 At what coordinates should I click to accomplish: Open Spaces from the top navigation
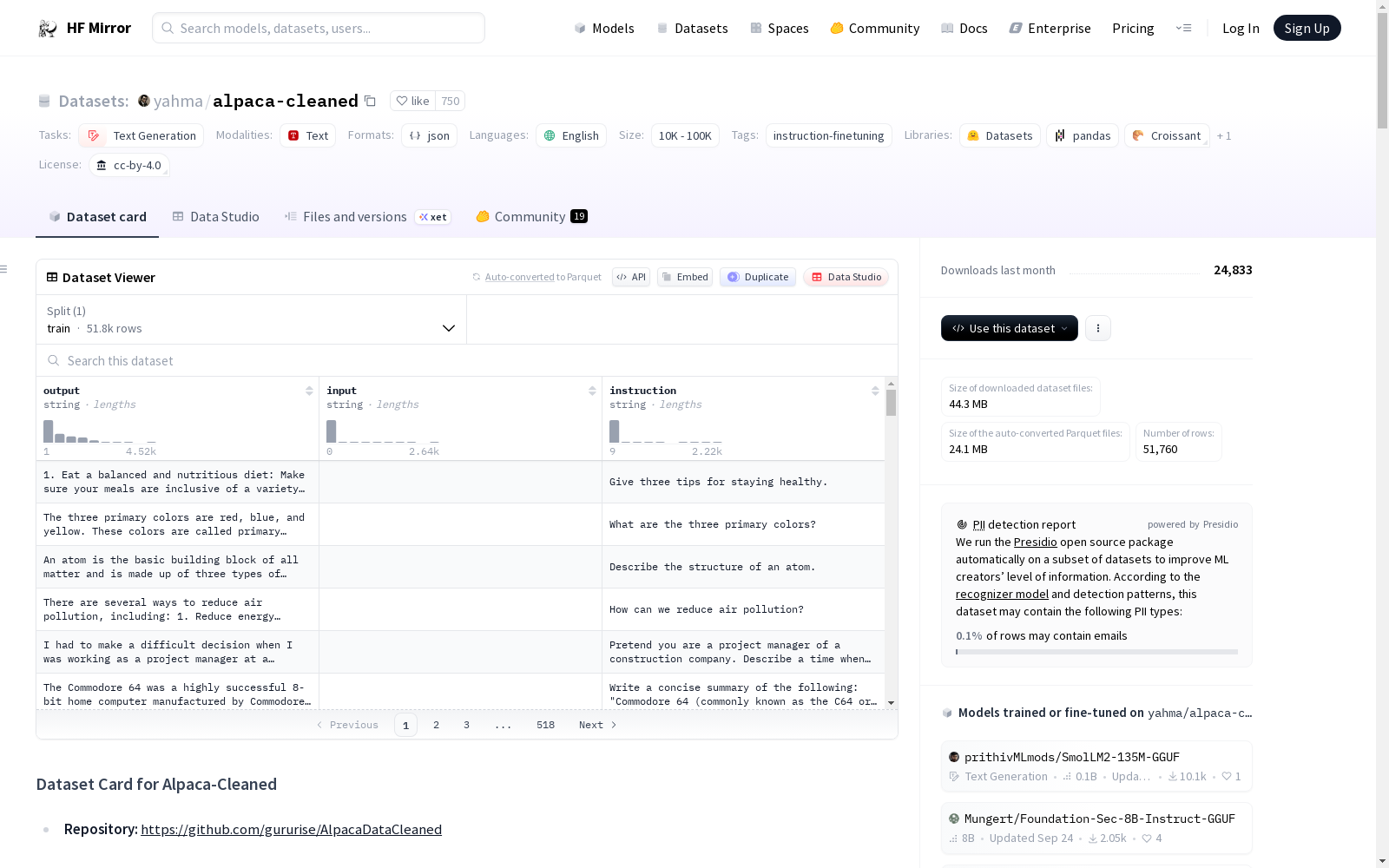coord(780,29)
